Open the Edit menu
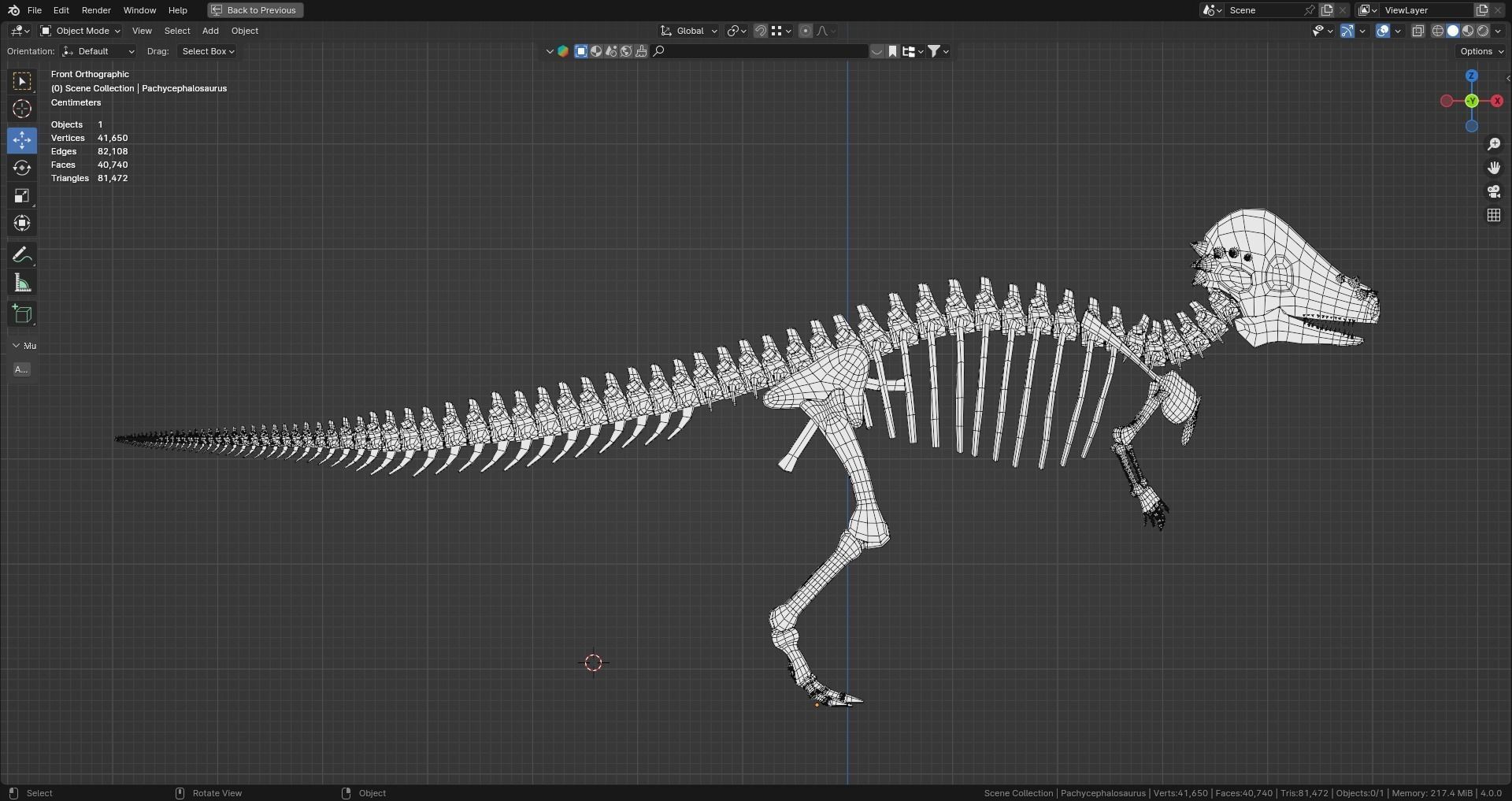 point(61,10)
